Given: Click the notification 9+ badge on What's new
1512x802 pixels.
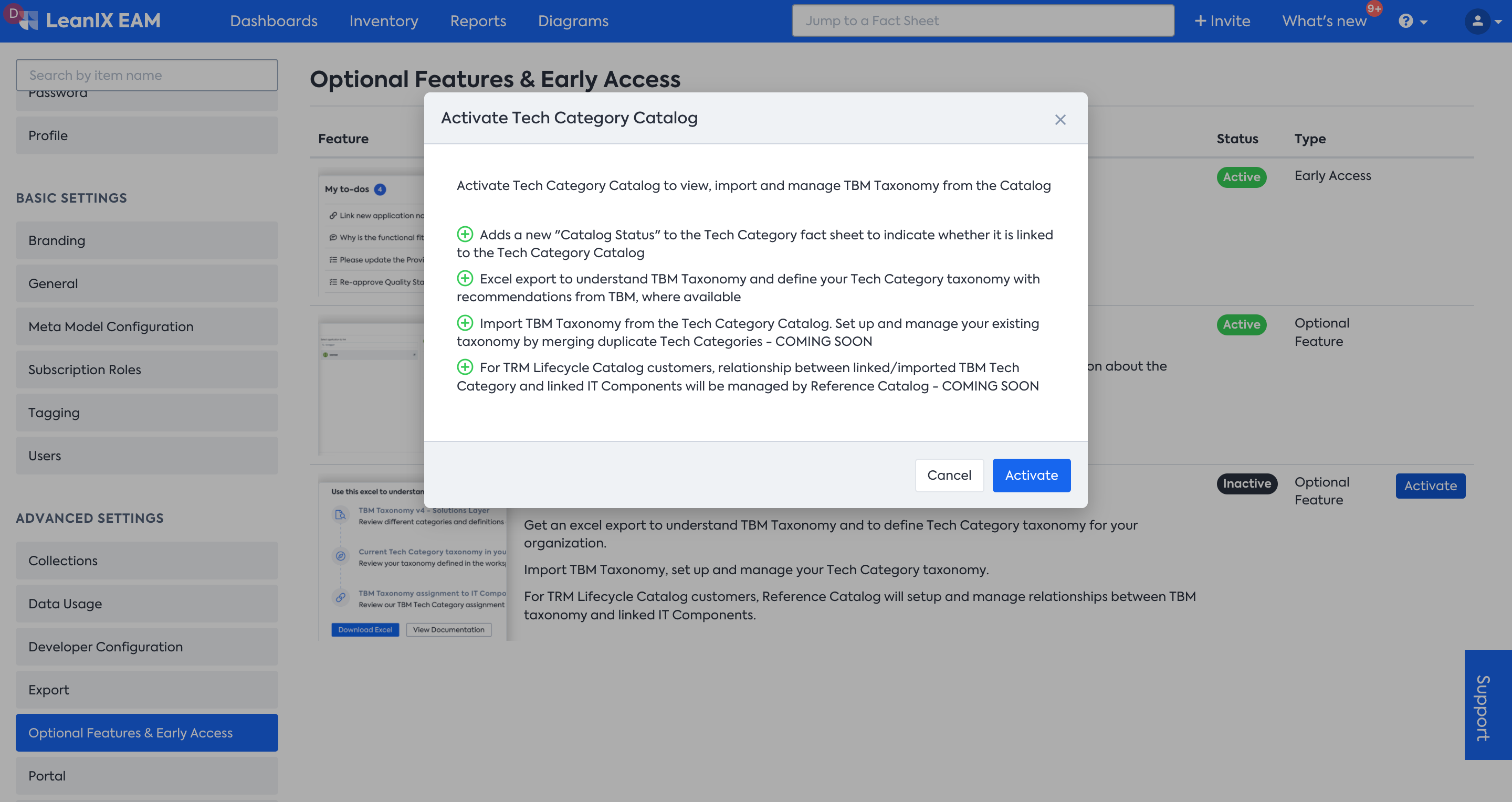Looking at the screenshot, I should 1373,9.
